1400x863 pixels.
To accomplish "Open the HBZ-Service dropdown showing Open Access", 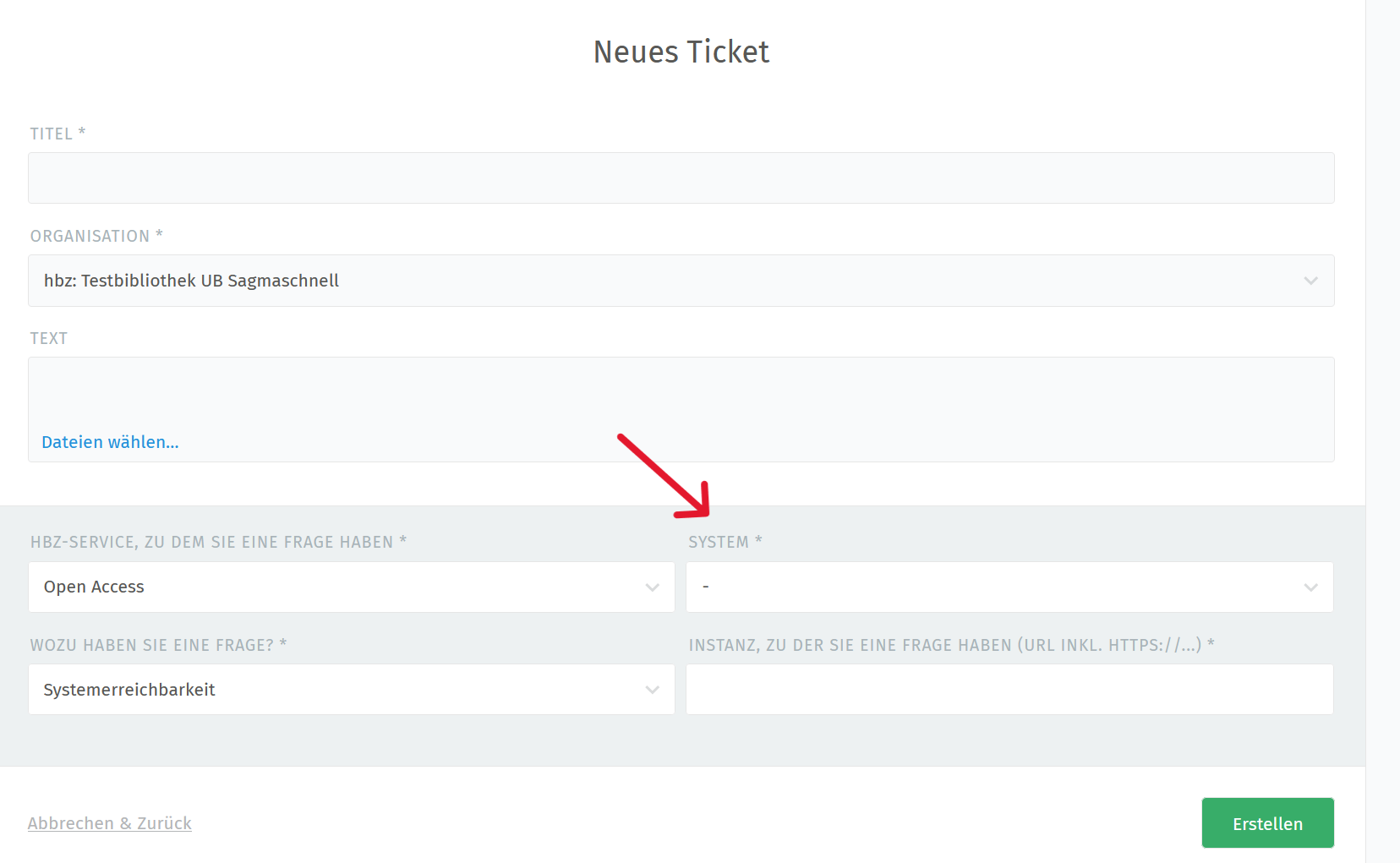I will pyautogui.click(x=338, y=587).
